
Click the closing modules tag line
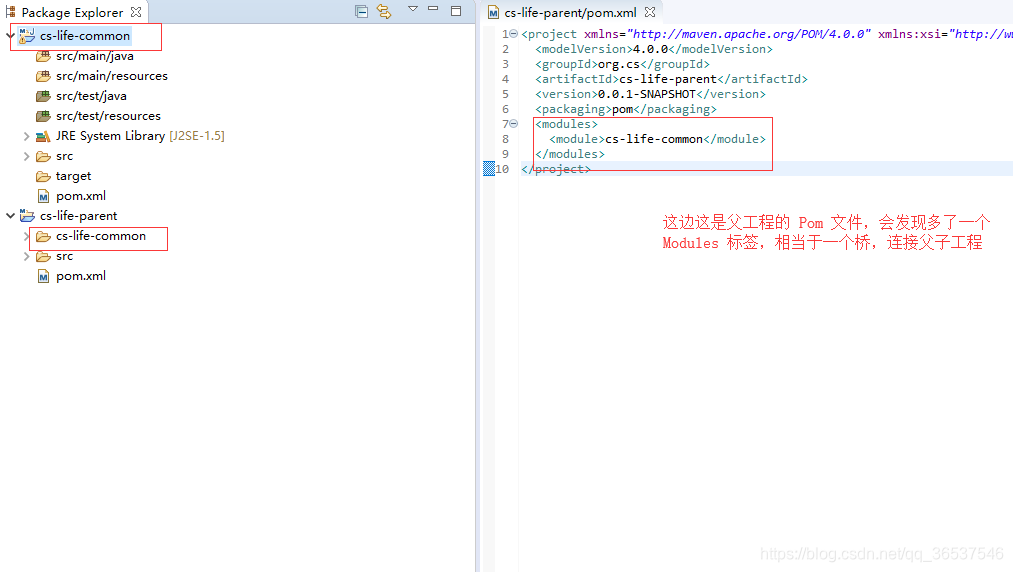570,154
